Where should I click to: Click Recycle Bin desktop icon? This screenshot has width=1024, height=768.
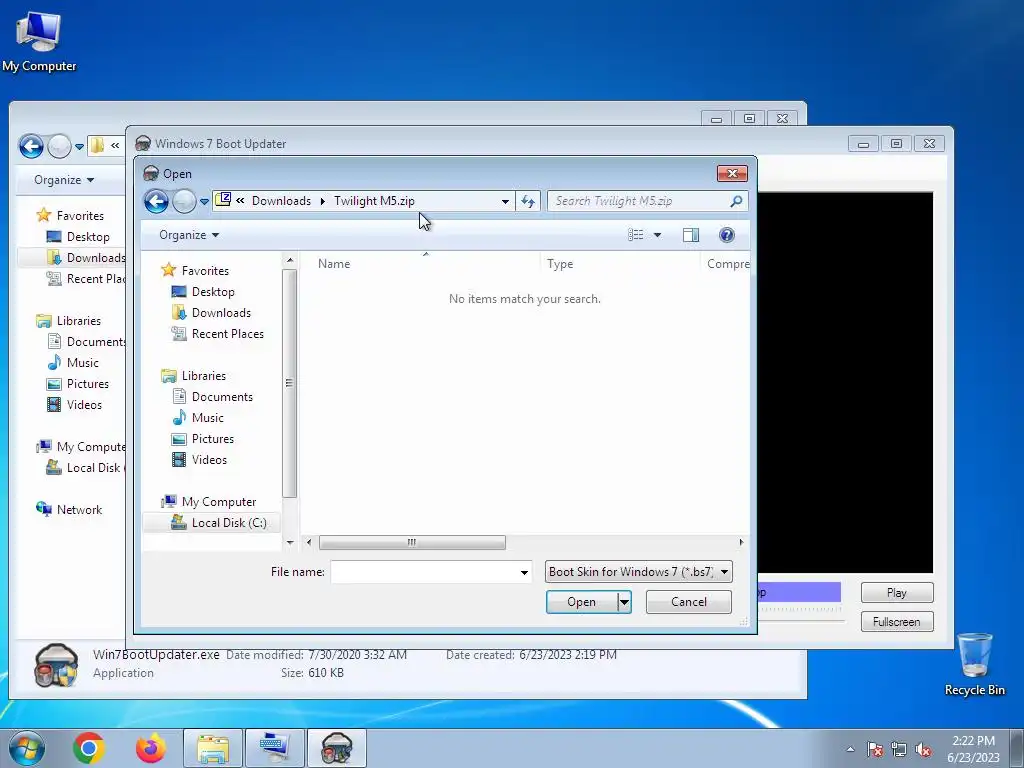974,664
